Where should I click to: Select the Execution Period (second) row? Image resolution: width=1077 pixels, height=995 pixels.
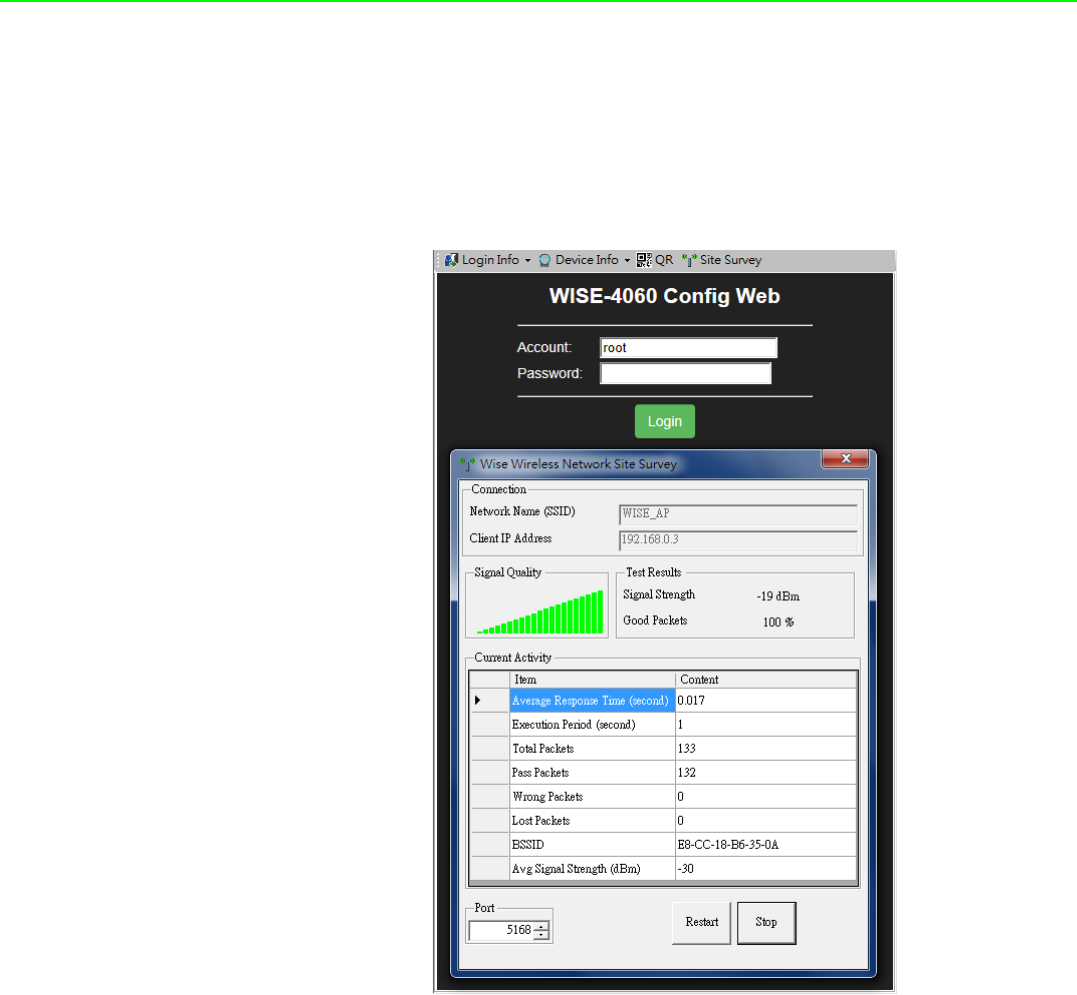coord(664,724)
